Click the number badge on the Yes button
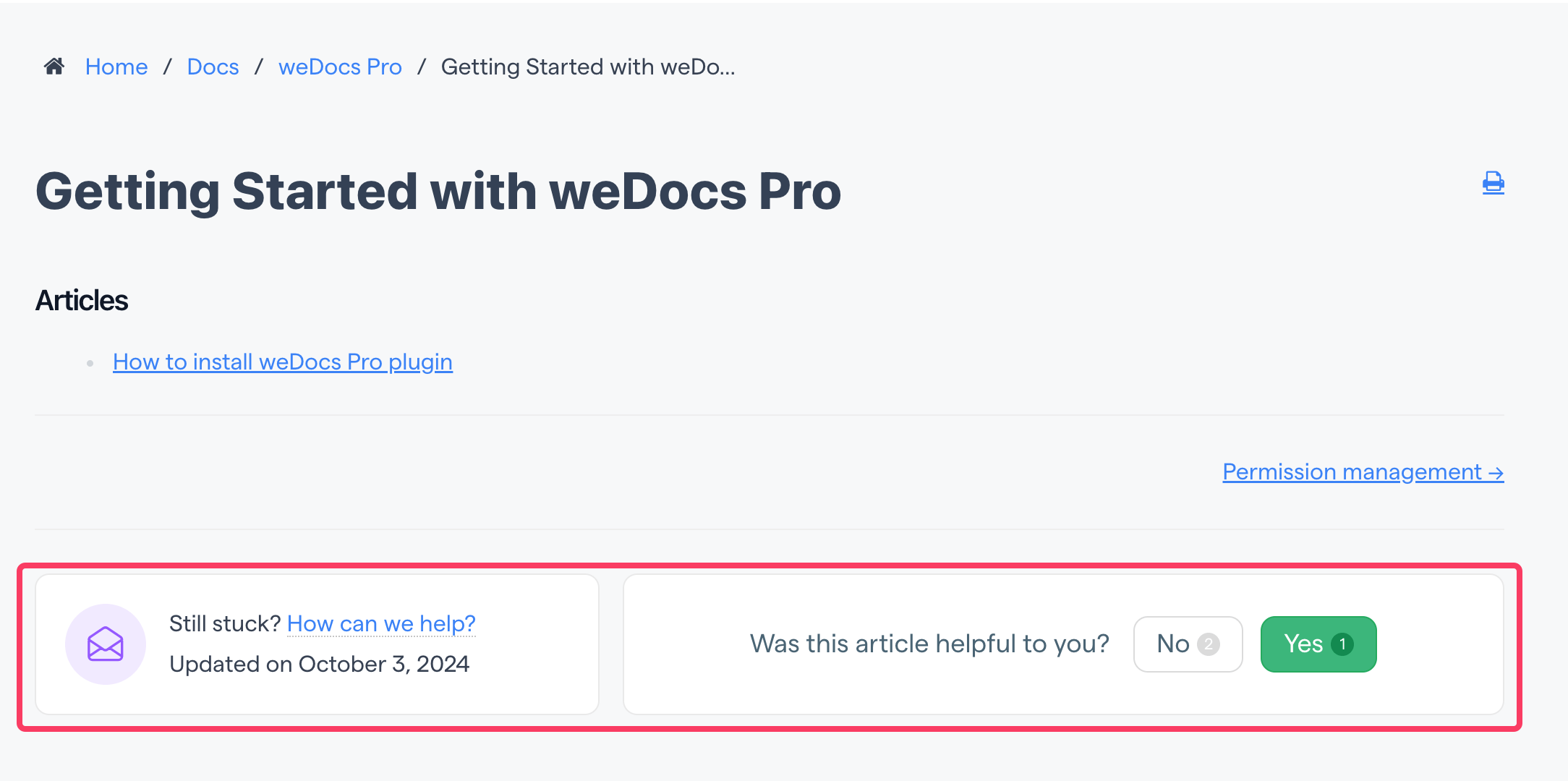The width and height of the screenshot is (1568, 781). [1342, 644]
